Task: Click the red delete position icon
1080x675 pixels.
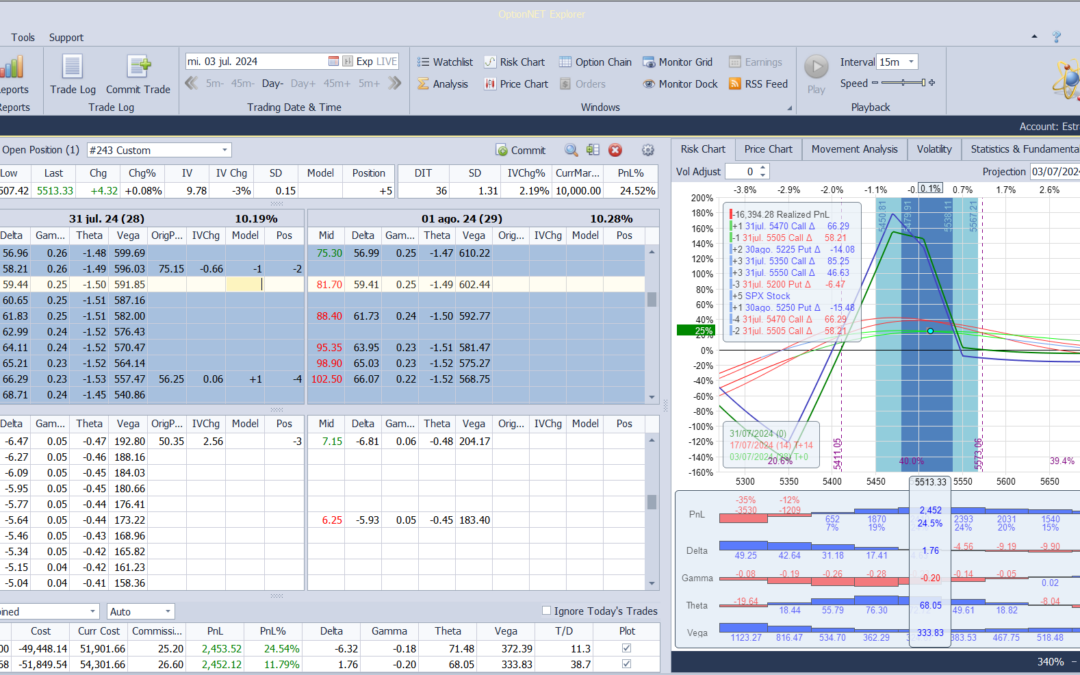Action: click(x=615, y=150)
